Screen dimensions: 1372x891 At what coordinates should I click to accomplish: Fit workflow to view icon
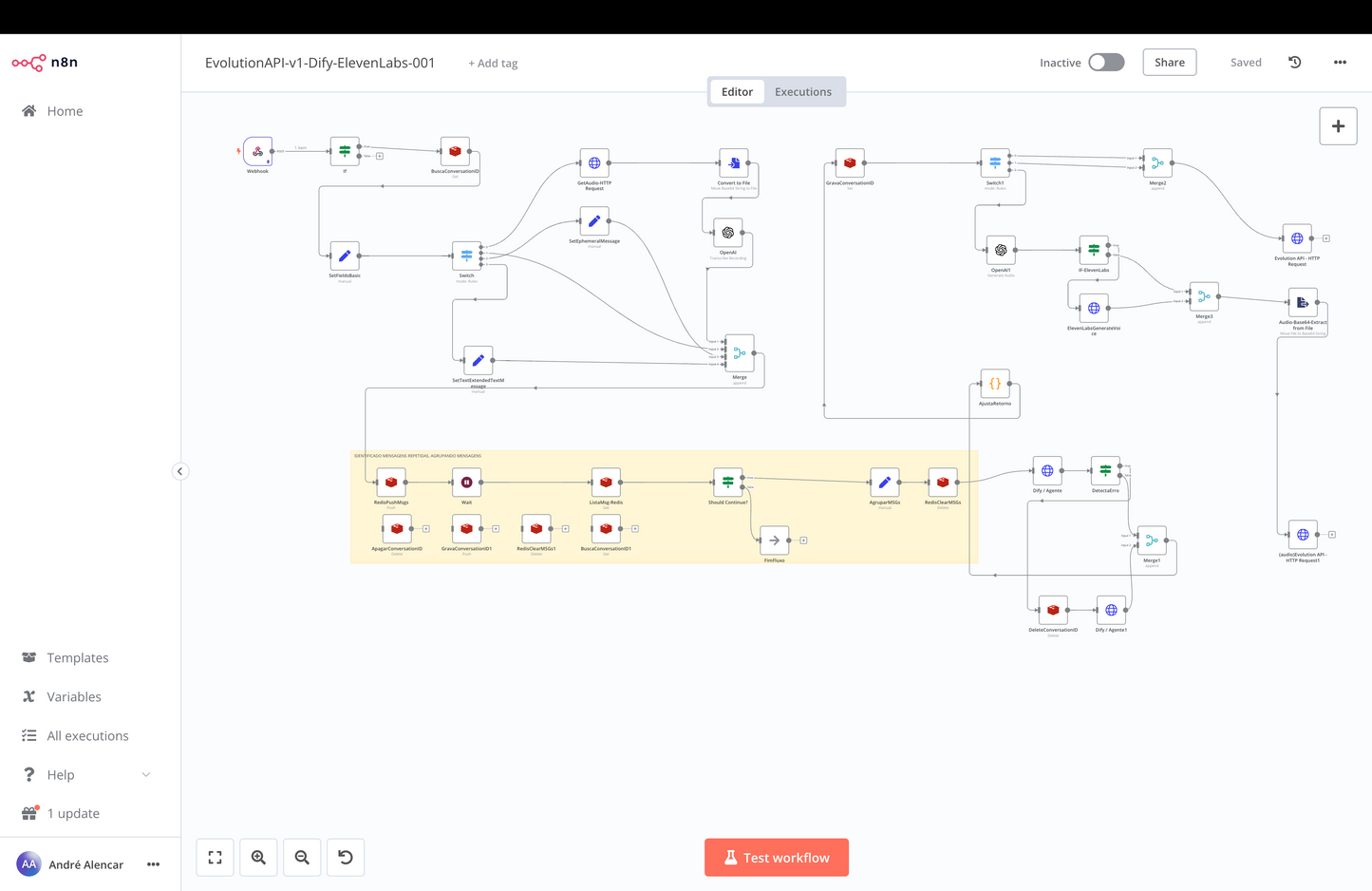pos(215,858)
